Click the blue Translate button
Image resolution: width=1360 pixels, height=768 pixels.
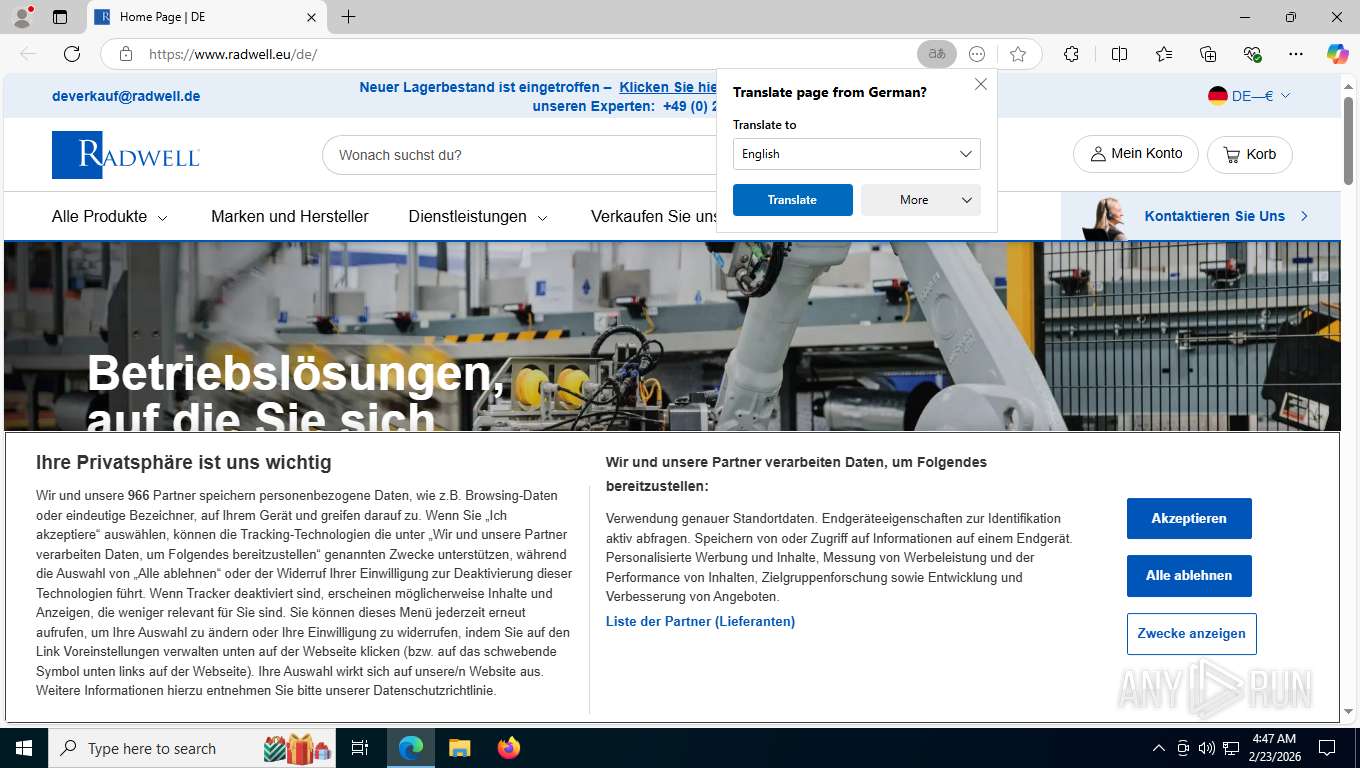pyautogui.click(x=793, y=200)
